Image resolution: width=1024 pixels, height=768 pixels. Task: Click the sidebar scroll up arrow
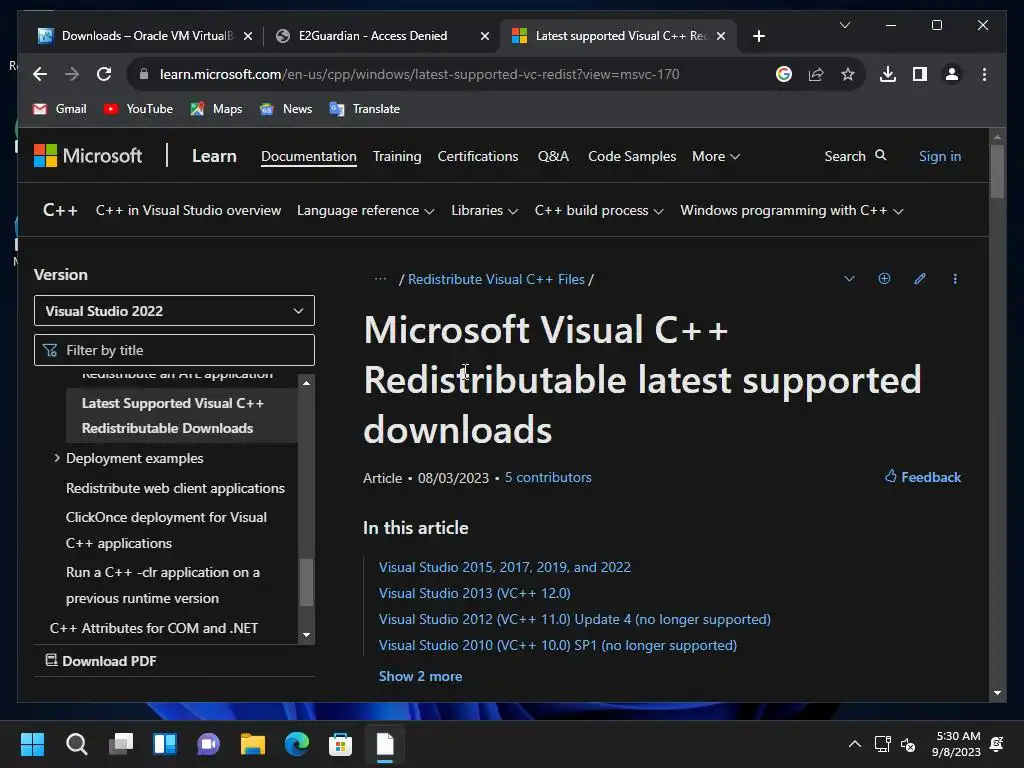[306, 383]
